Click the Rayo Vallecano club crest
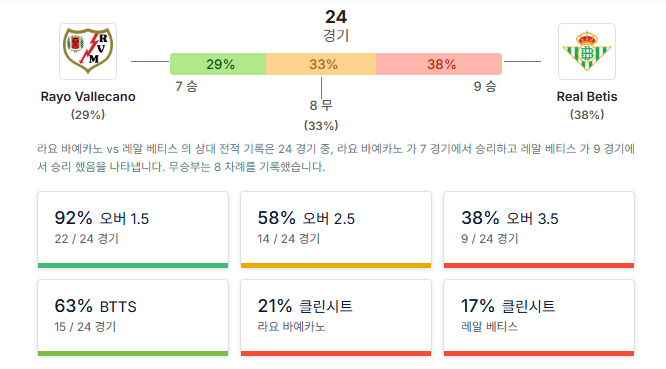 click(88, 51)
